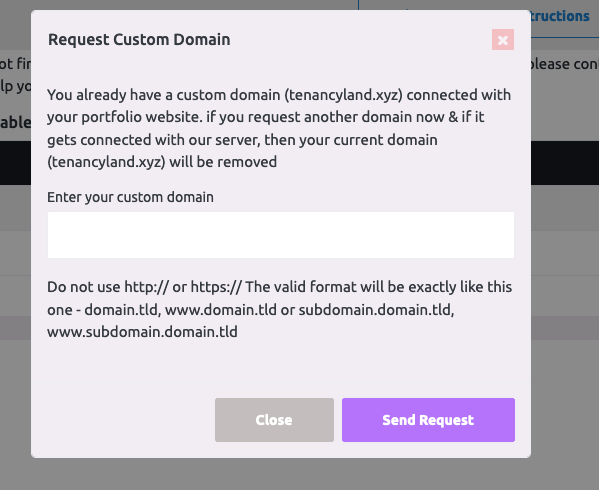The width and height of the screenshot is (599, 490).
Task: Click the black bar left of dialog
Action: coord(15,163)
